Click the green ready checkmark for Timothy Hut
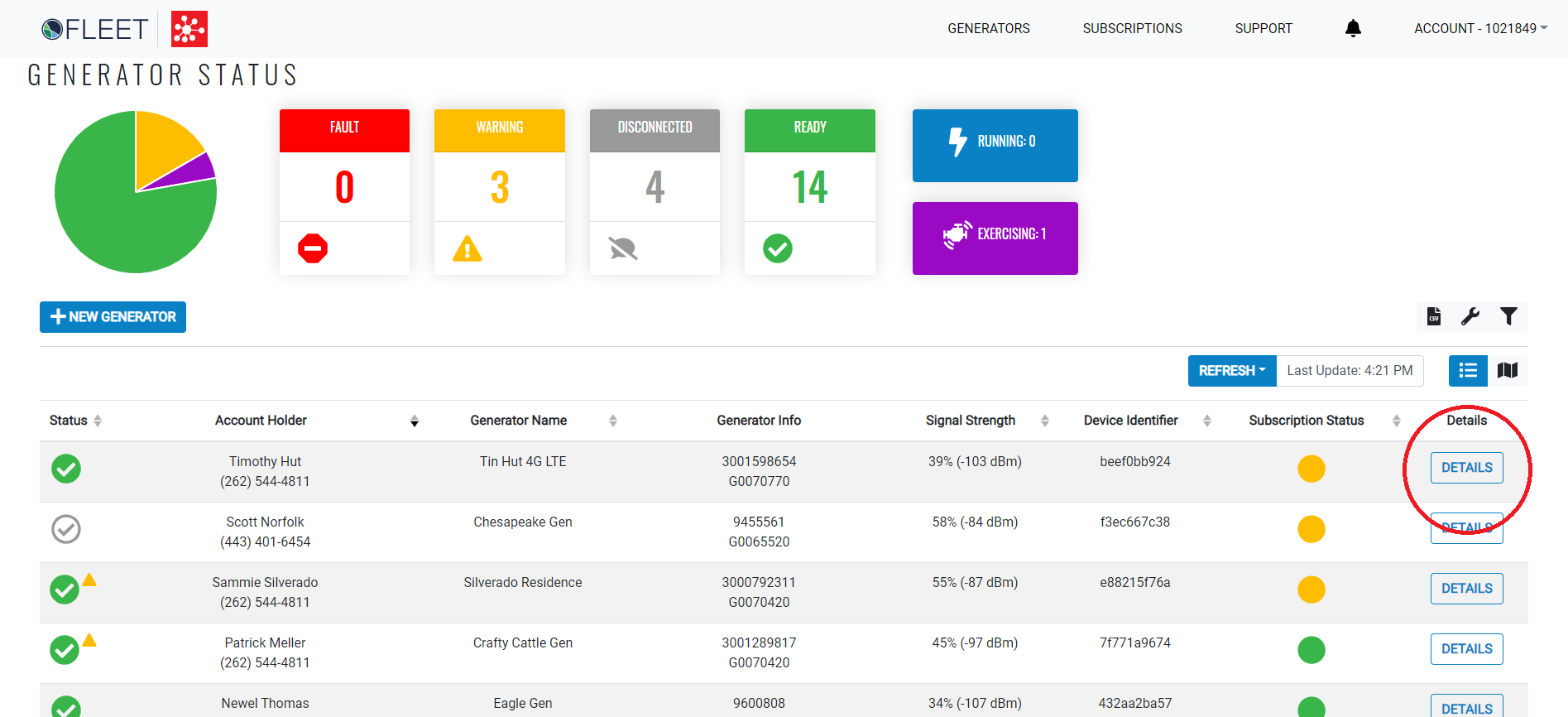 pos(66,469)
